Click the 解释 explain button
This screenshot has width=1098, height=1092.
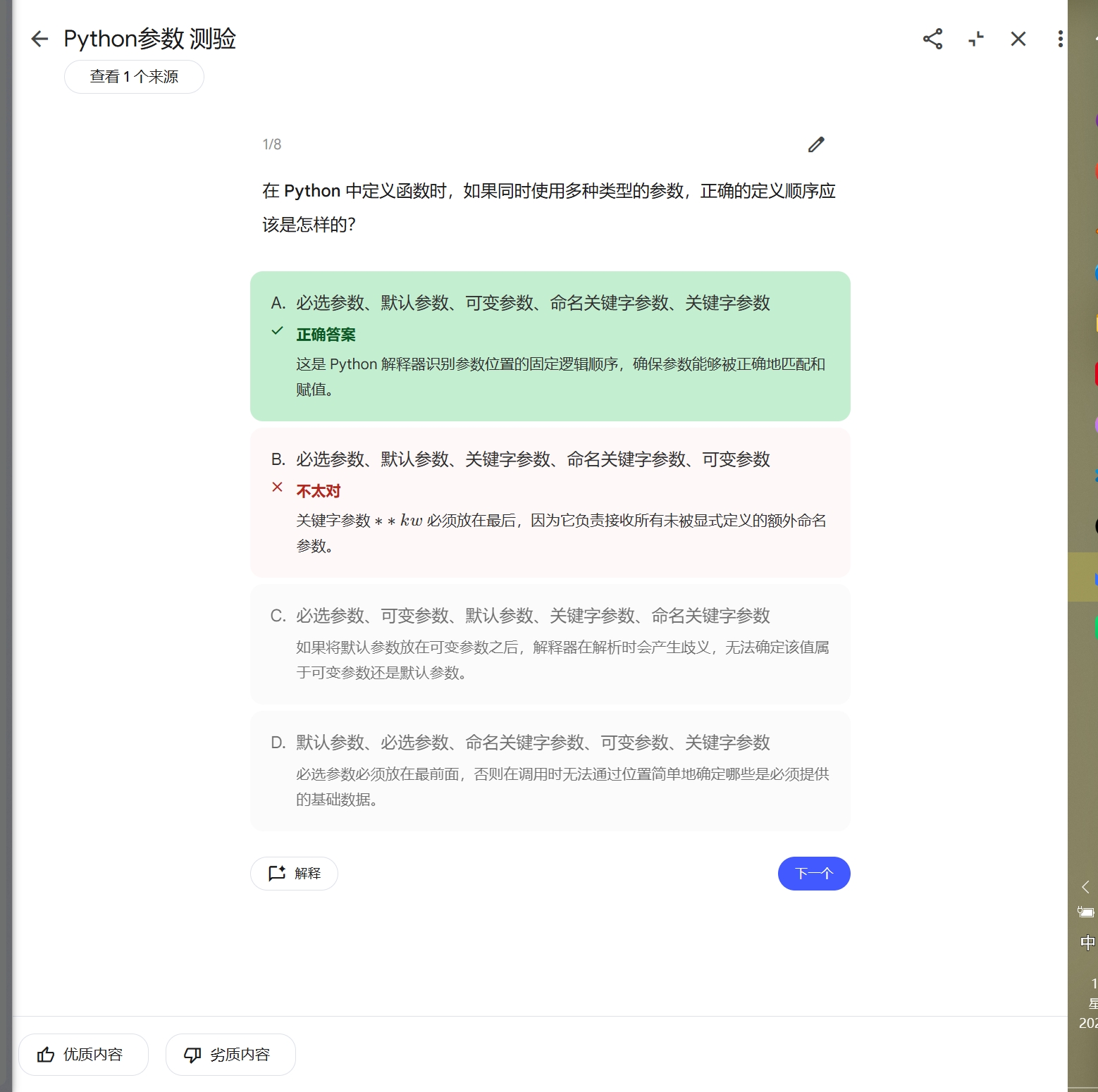point(294,874)
